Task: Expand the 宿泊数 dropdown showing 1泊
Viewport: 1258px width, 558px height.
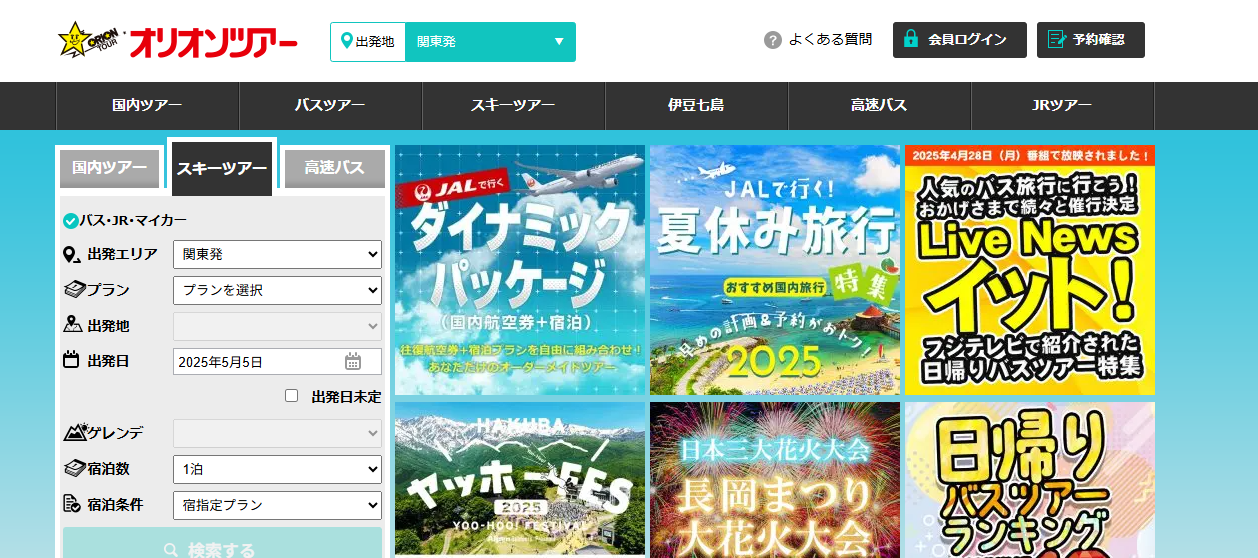Action: [277, 469]
